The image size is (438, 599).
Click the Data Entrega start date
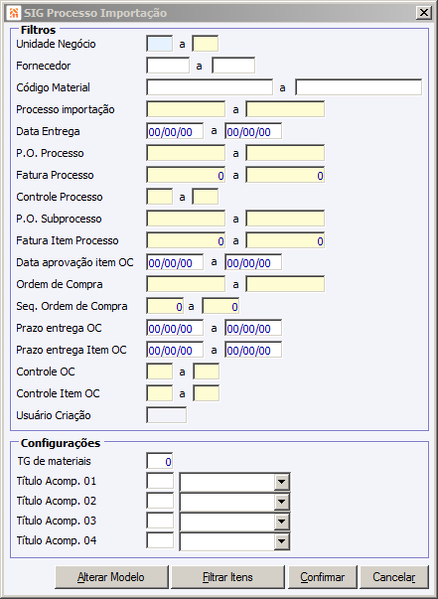[x=175, y=131]
